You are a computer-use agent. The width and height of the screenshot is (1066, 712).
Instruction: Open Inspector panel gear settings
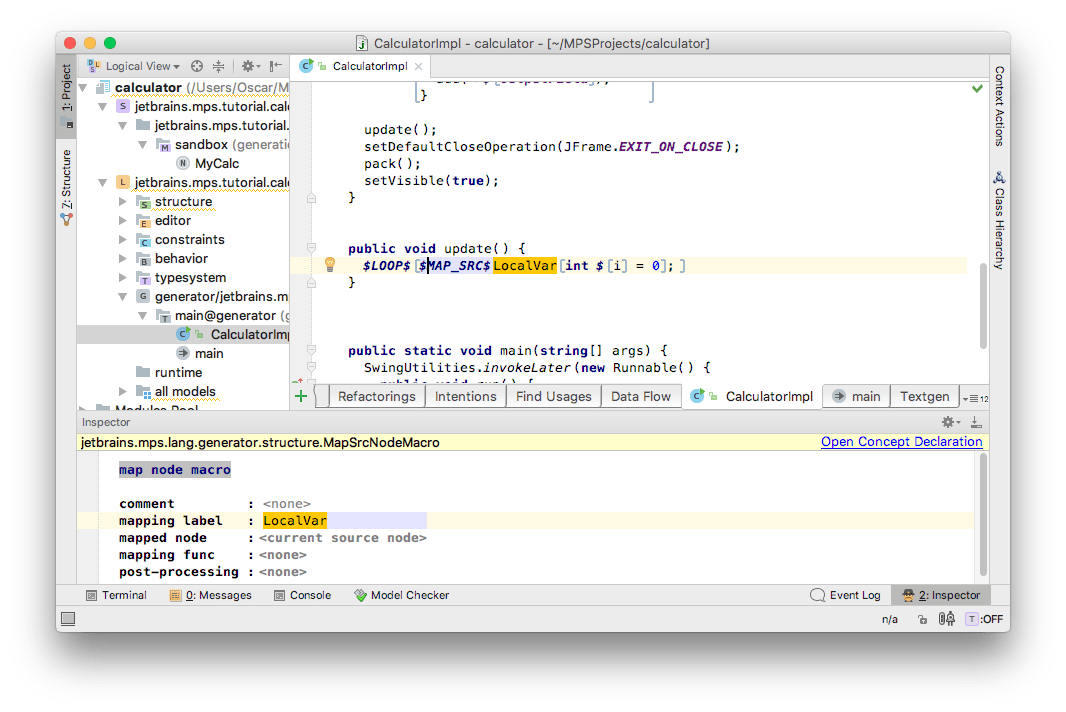(948, 422)
